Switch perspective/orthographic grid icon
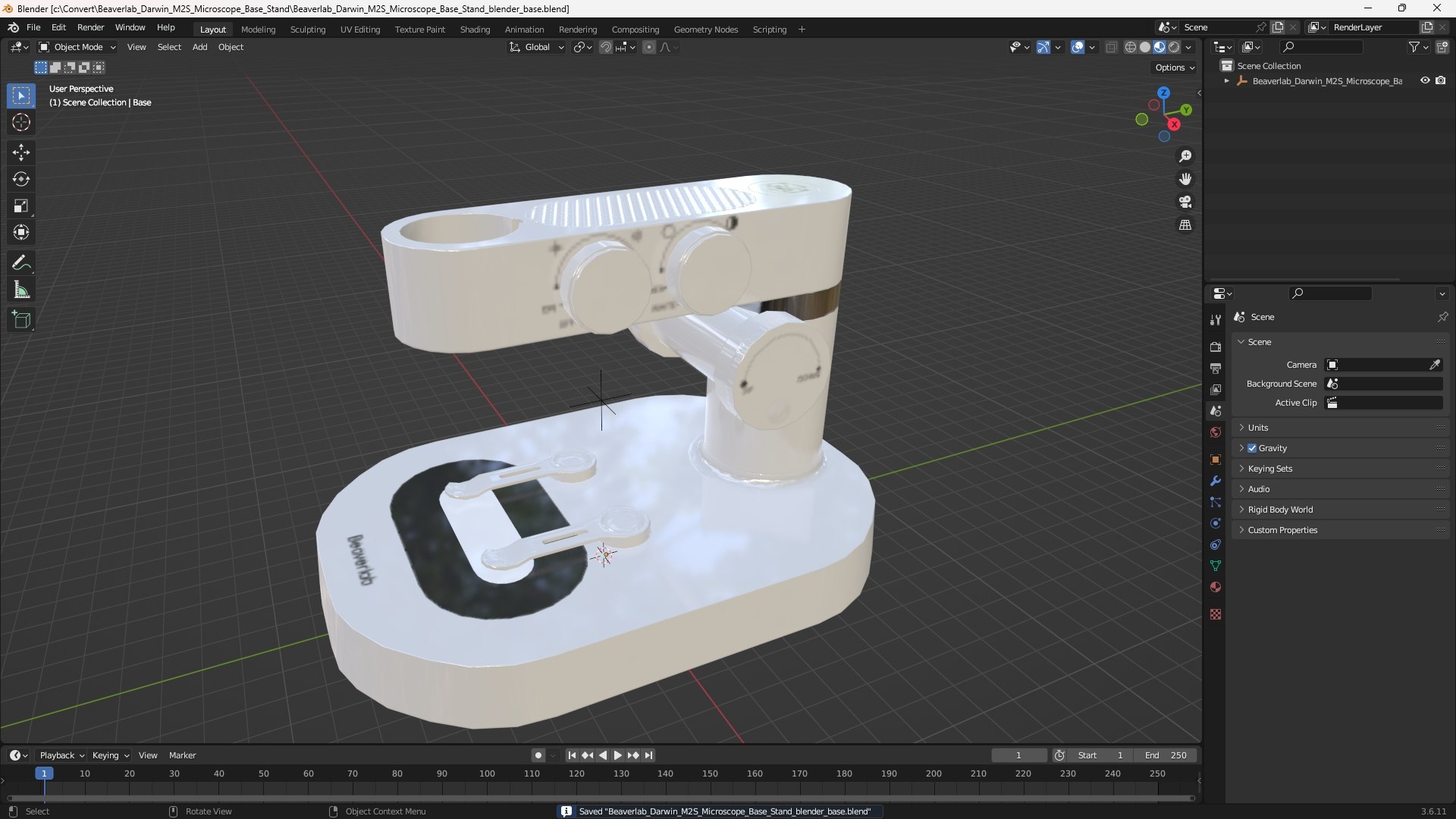The height and width of the screenshot is (819, 1456). [1185, 225]
